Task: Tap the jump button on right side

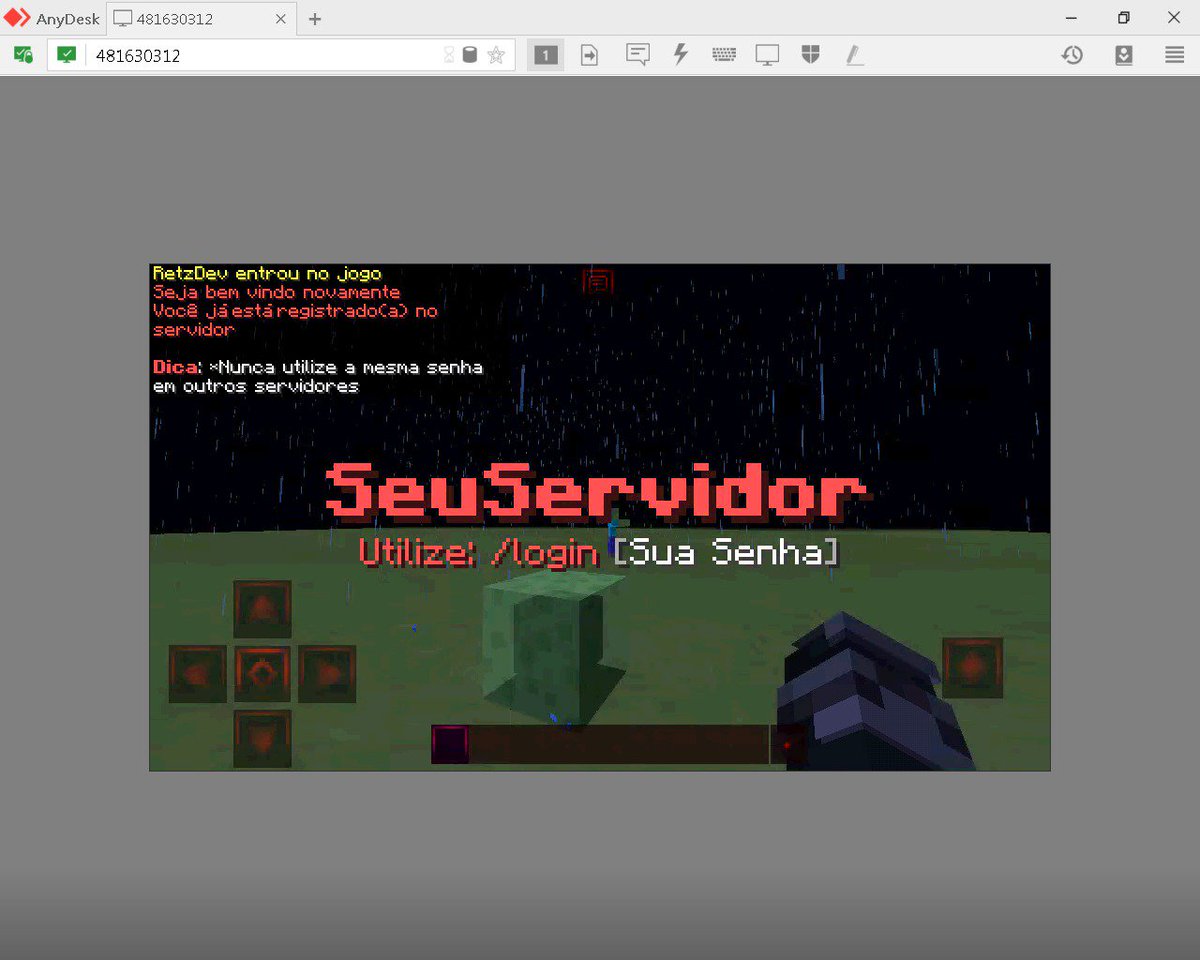Action: tap(972, 667)
